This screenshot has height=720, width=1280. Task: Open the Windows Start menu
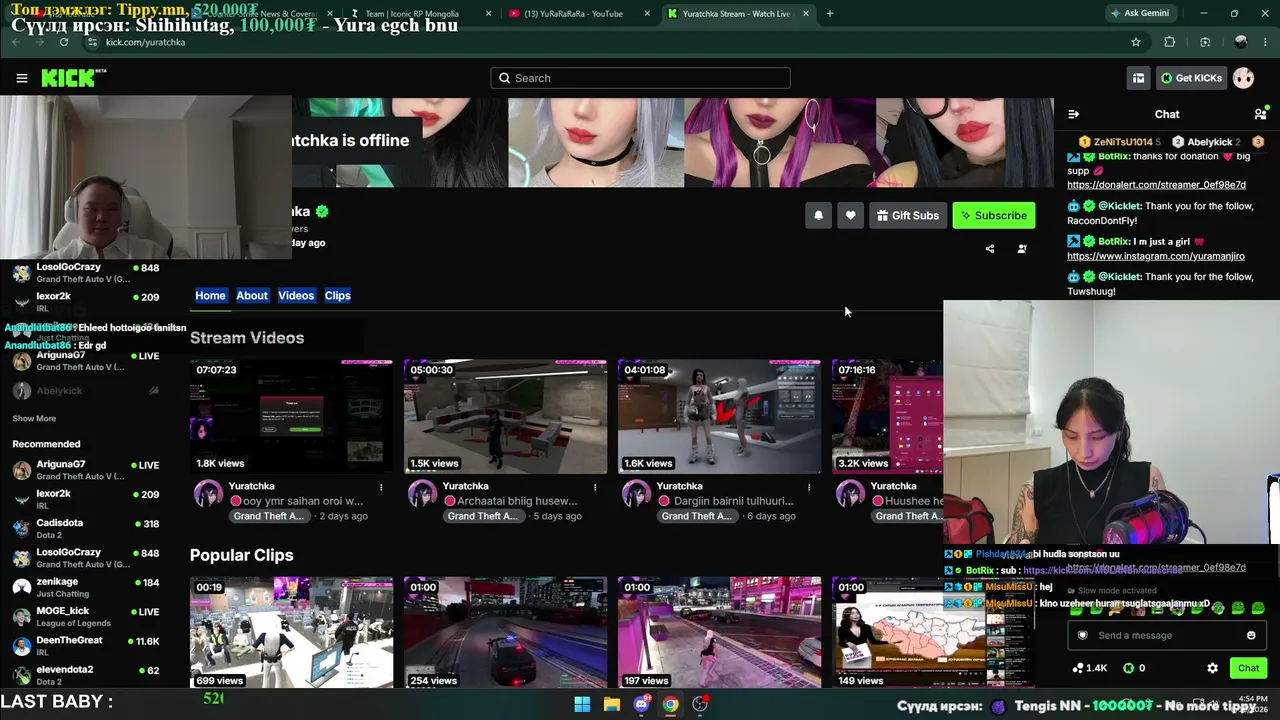point(582,704)
